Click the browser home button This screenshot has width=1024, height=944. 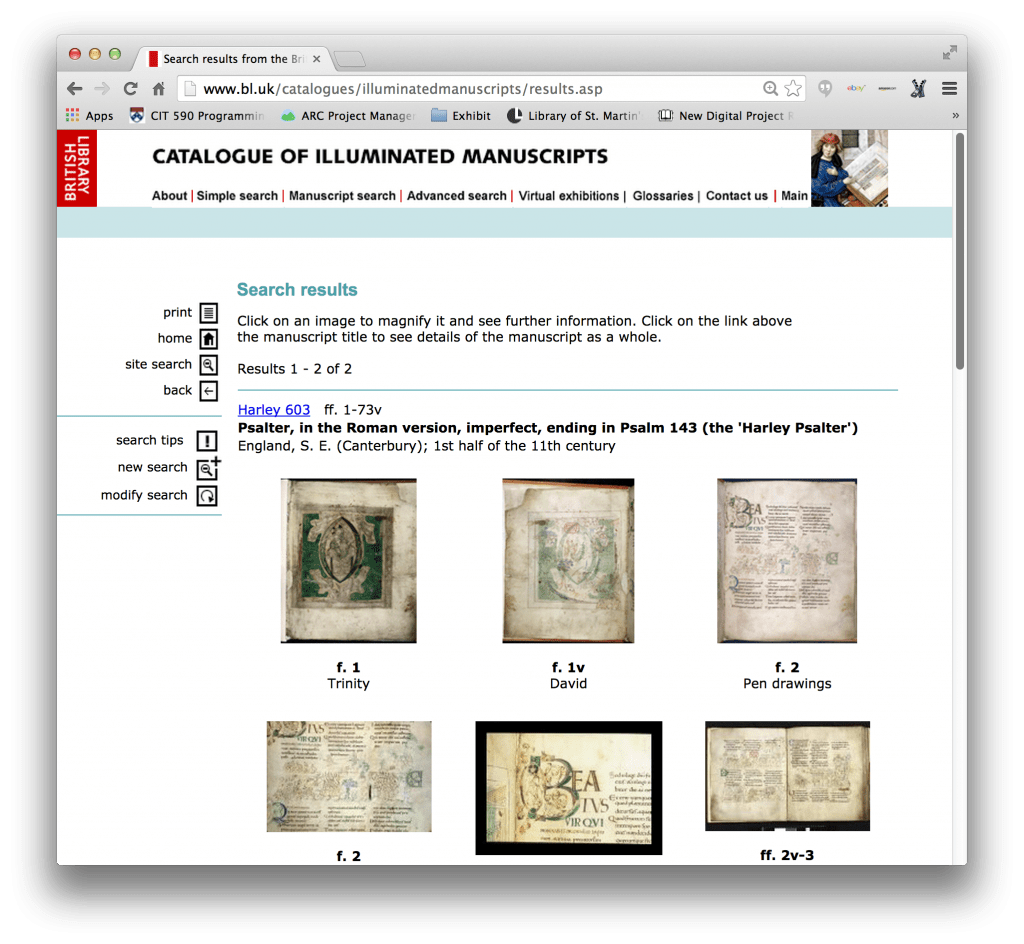159,89
